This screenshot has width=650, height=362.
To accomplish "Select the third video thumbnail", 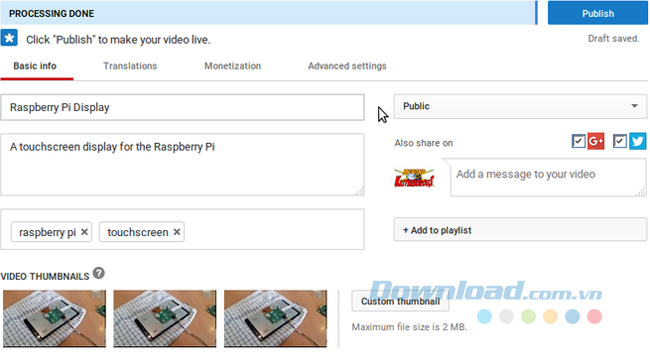I will pyautogui.click(x=276, y=318).
